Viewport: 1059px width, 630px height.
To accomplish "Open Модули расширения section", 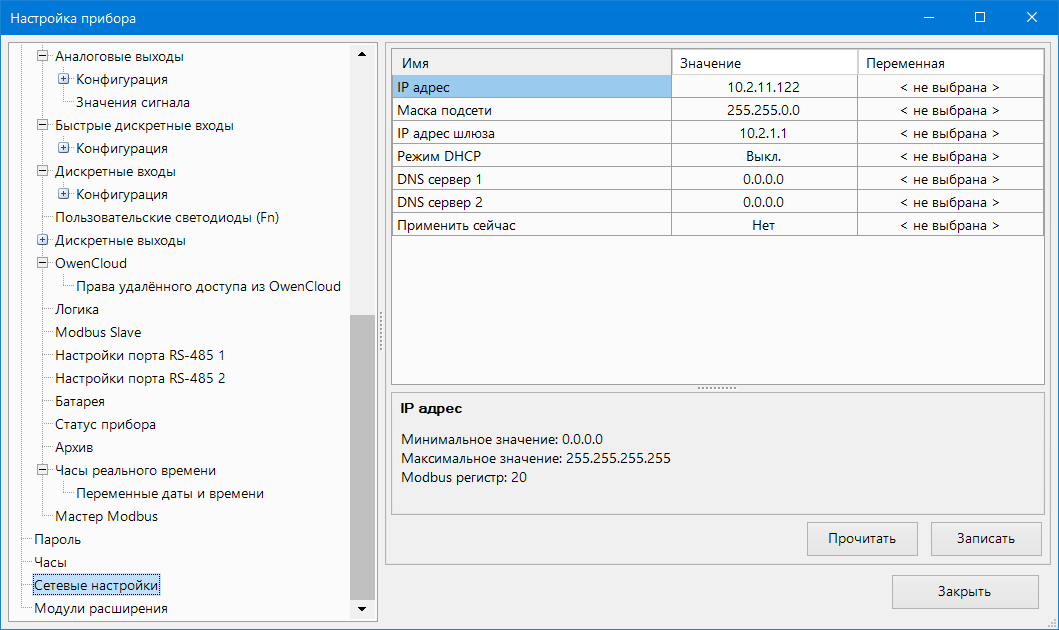I will (x=100, y=609).
